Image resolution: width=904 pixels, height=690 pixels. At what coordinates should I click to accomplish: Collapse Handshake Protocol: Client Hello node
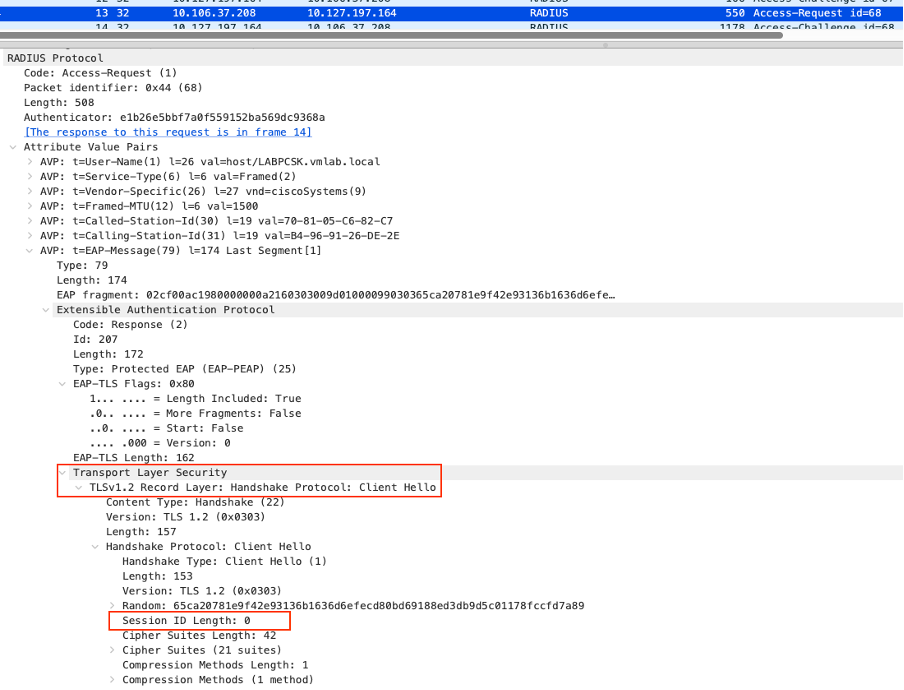95,546
